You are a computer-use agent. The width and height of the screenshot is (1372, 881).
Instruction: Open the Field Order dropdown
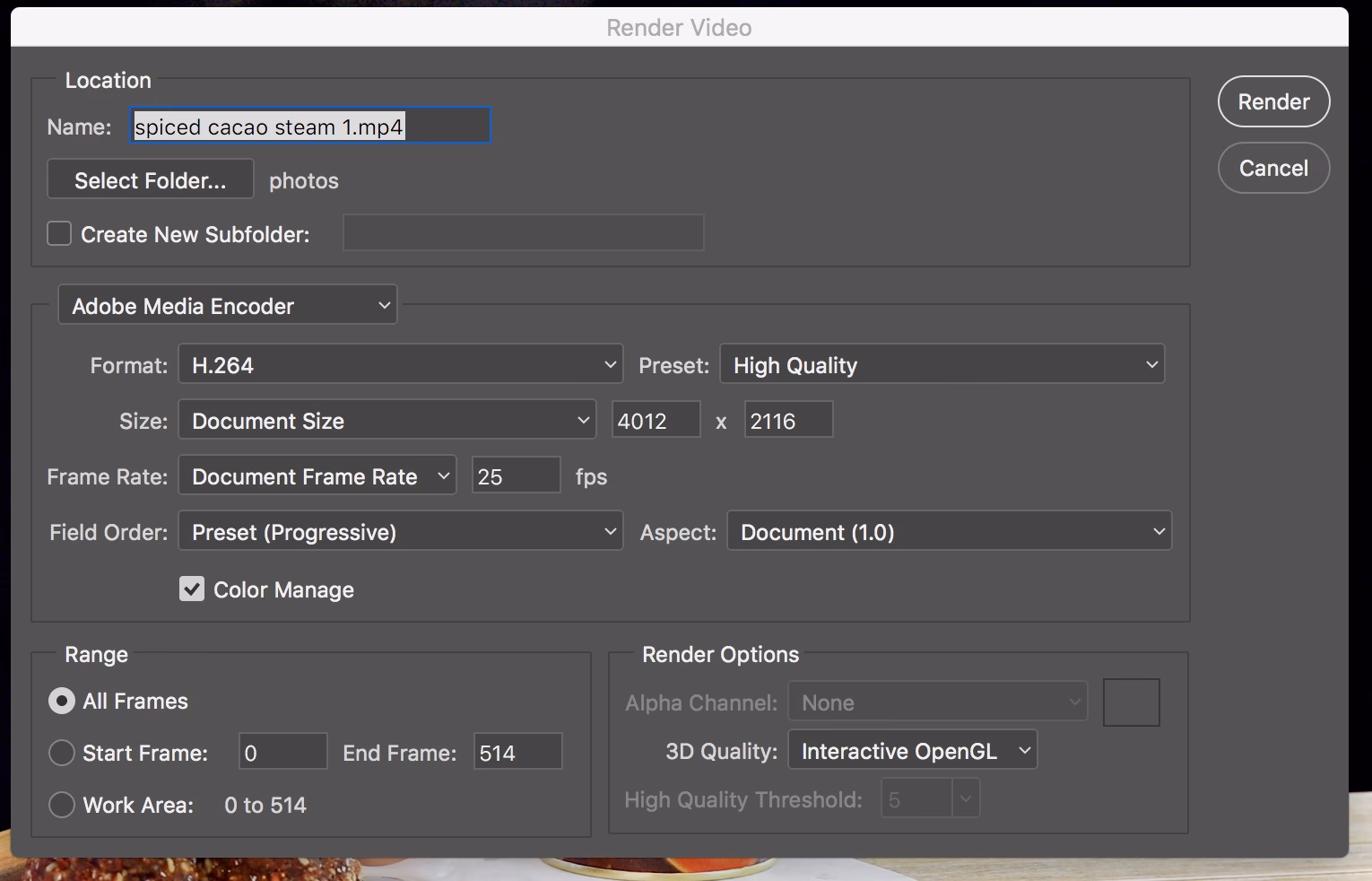400,531
